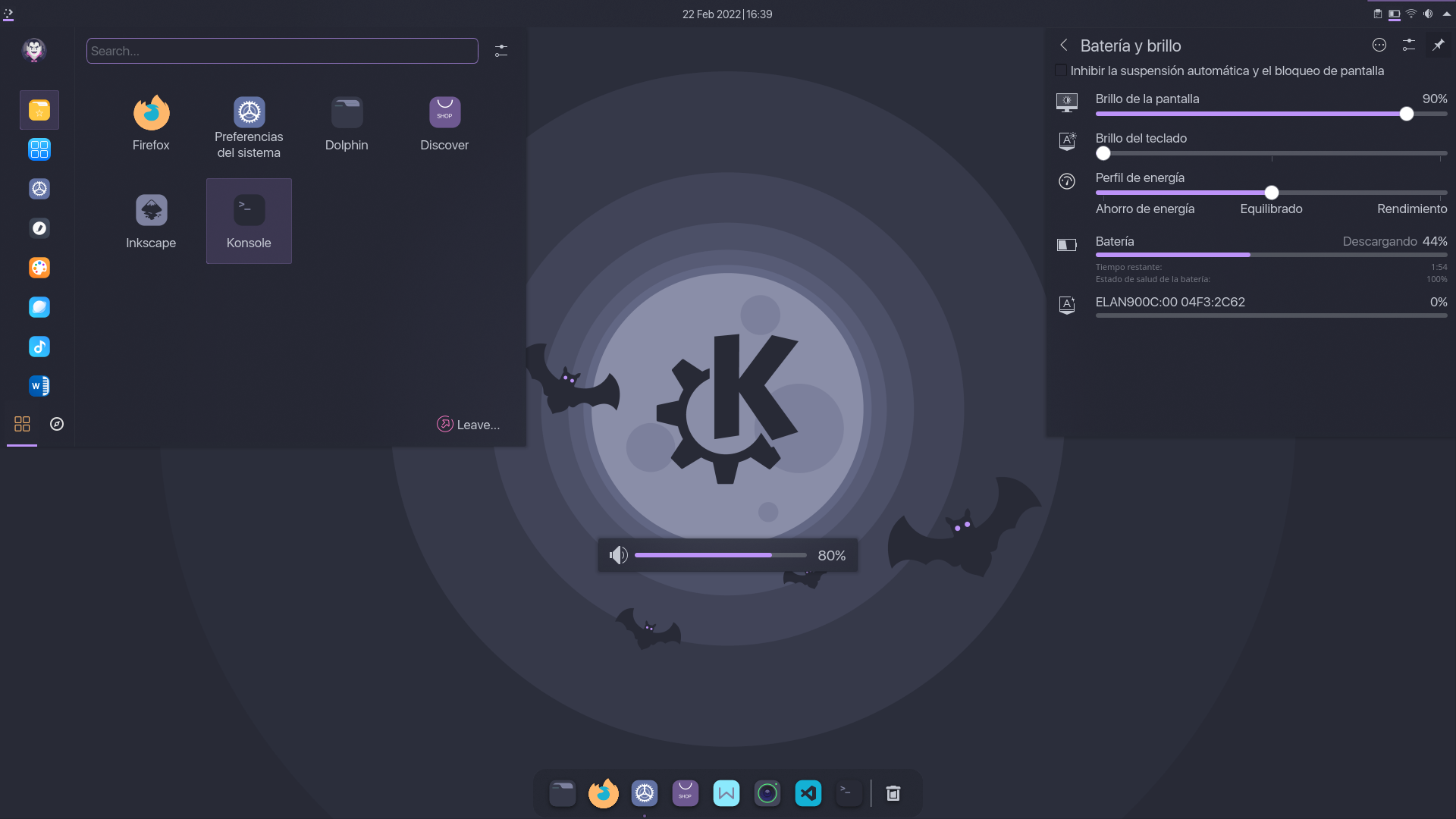Image resolution: width=1456 pixels, height=819 pixels.
Task: Open Firefox from the application launcher grid
Action: [151, 124]
